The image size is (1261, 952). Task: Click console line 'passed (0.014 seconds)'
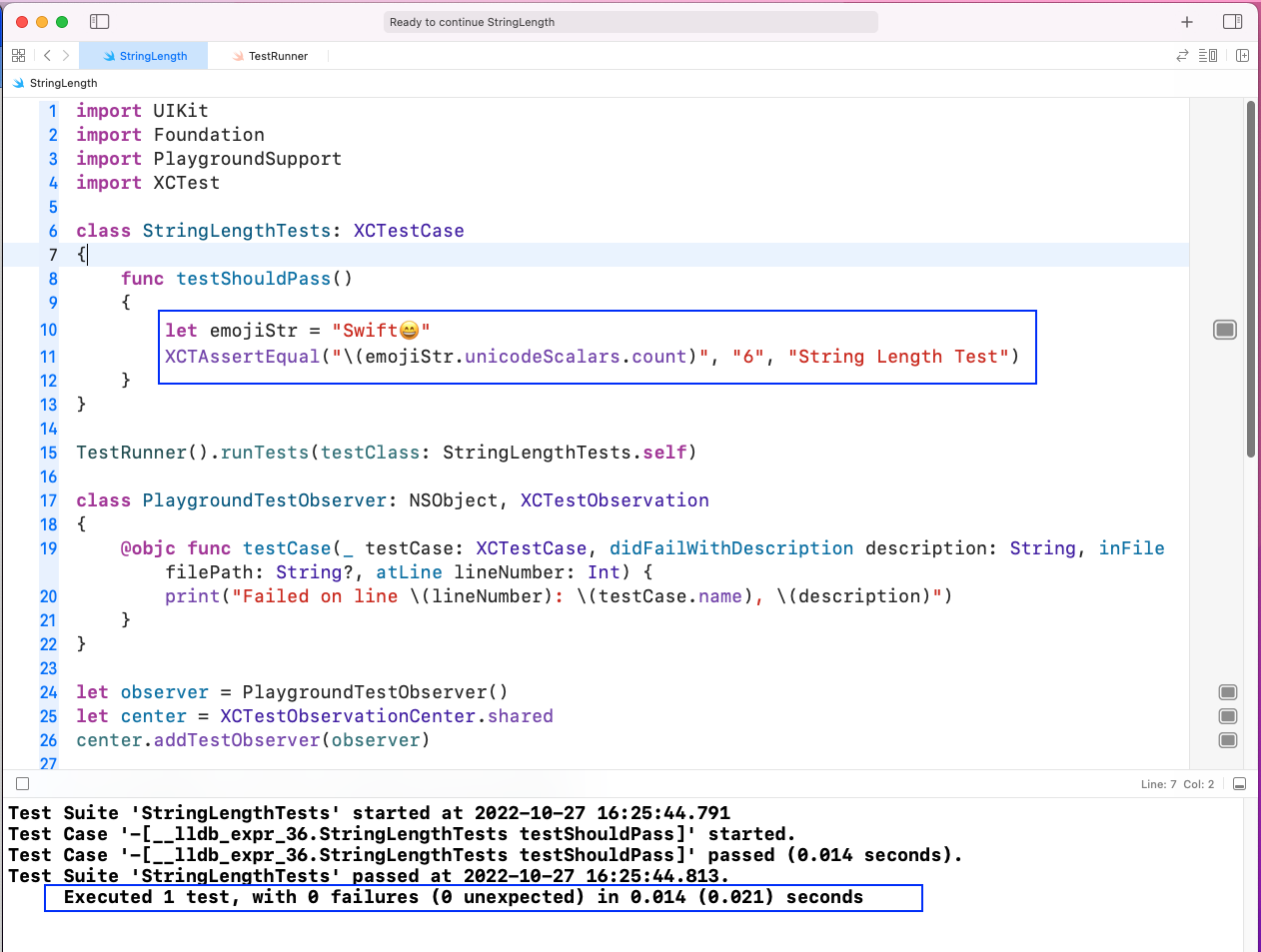[x=486, y=855]
